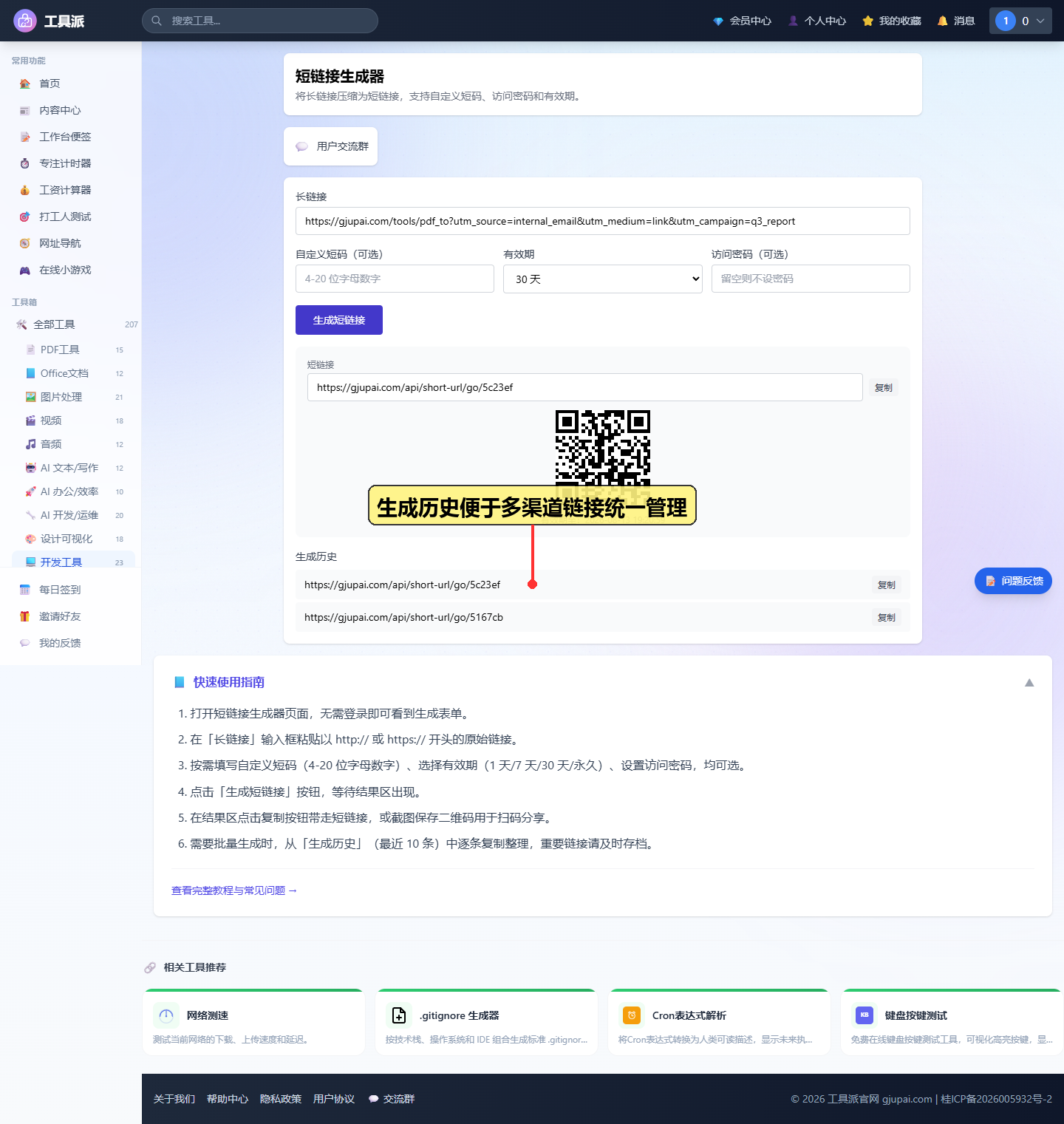The height and width of the screenshot is (1124, 1064).
Task: Select 设计可视化 palette icon
Action: [x=30, y=539]
